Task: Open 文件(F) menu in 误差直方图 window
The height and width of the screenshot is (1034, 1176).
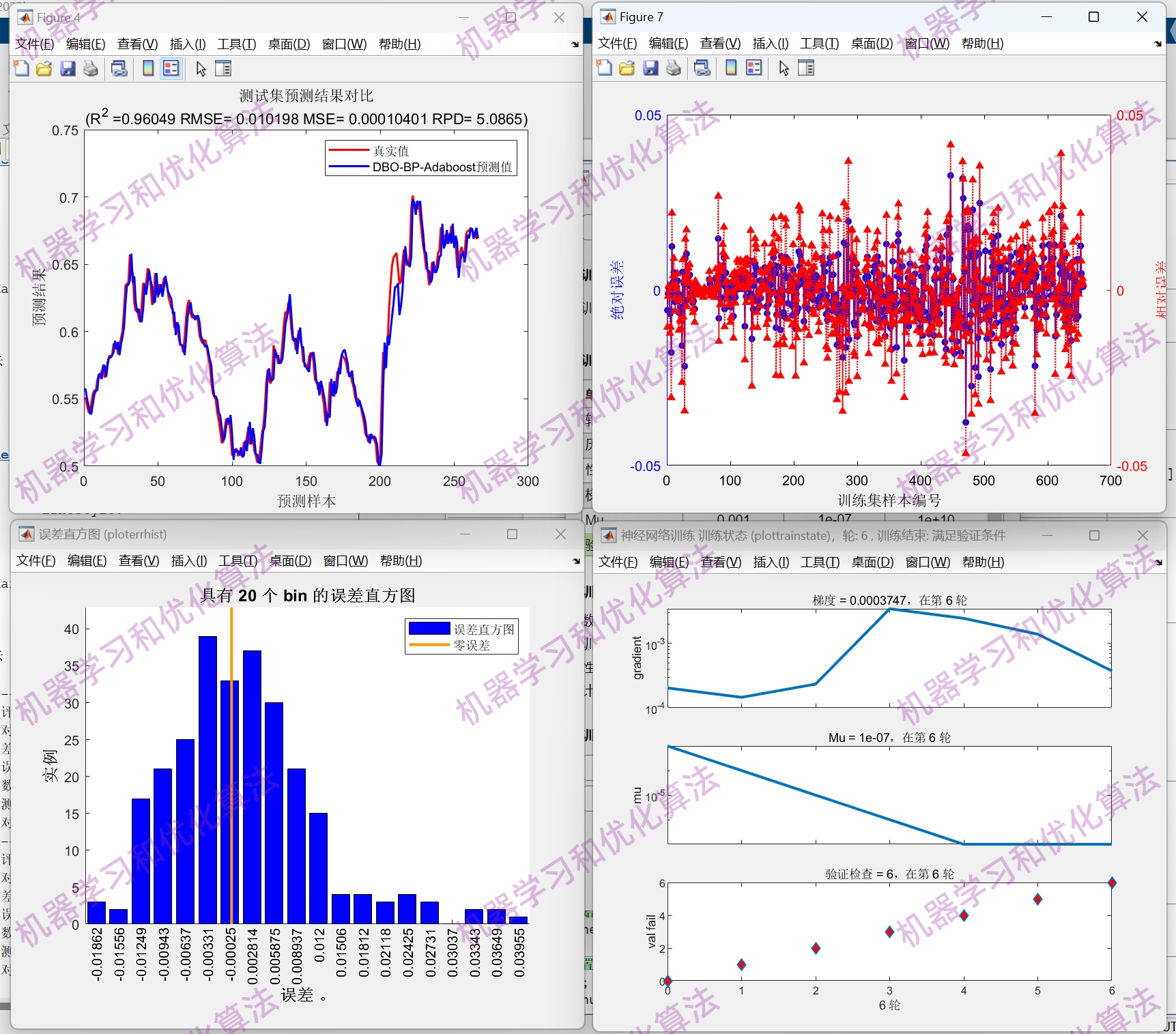Action: [36, 561]
